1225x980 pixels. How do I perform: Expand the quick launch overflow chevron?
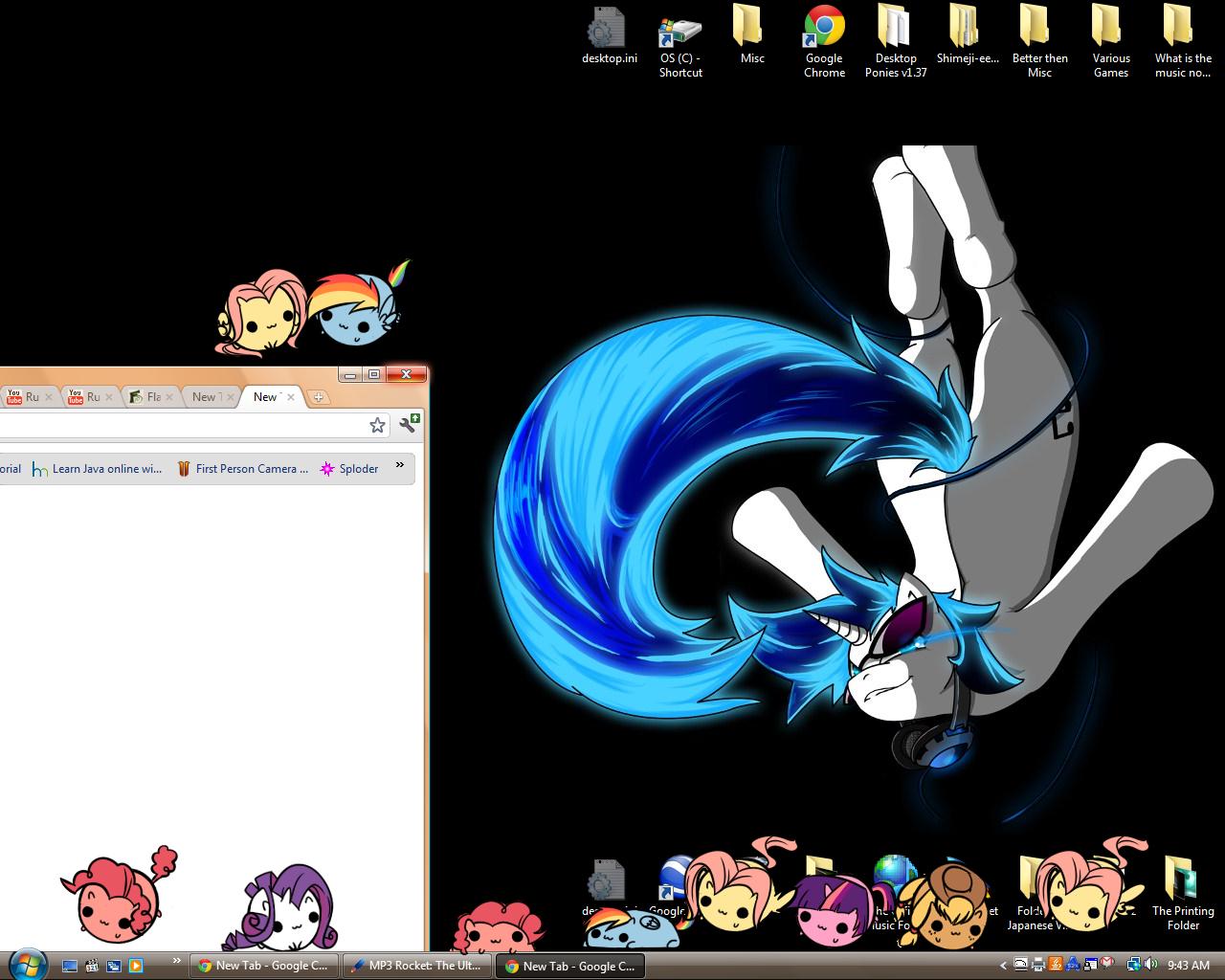[176, 960]
